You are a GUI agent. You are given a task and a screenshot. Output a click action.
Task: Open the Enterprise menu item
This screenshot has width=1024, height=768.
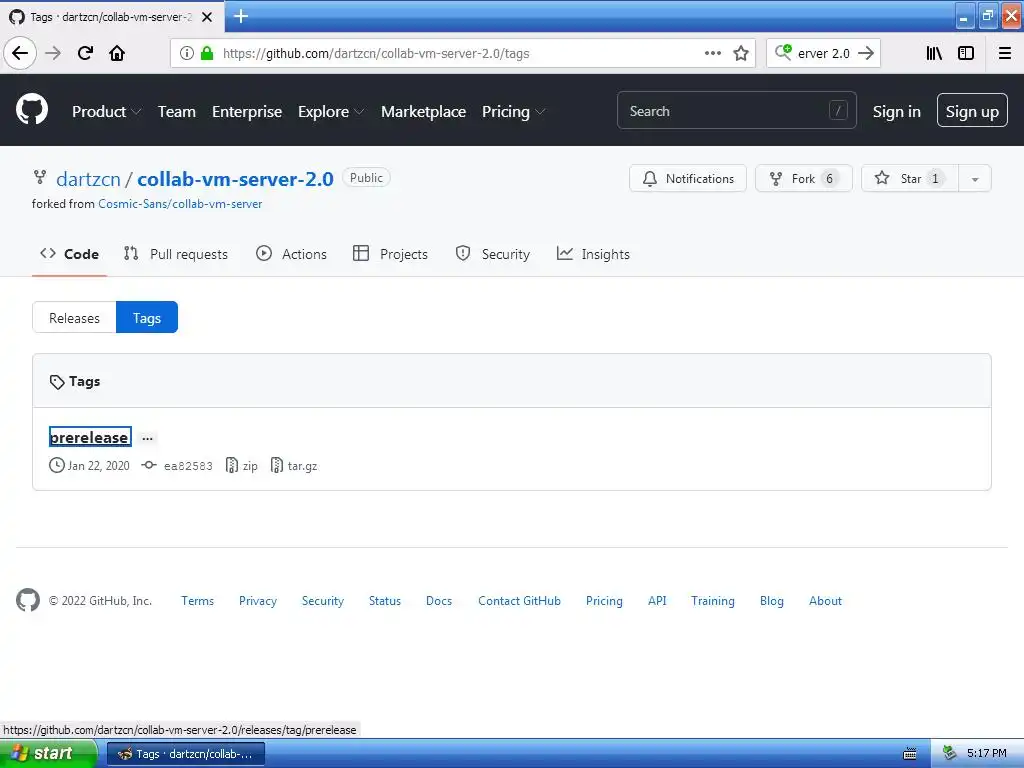[247, 112]
